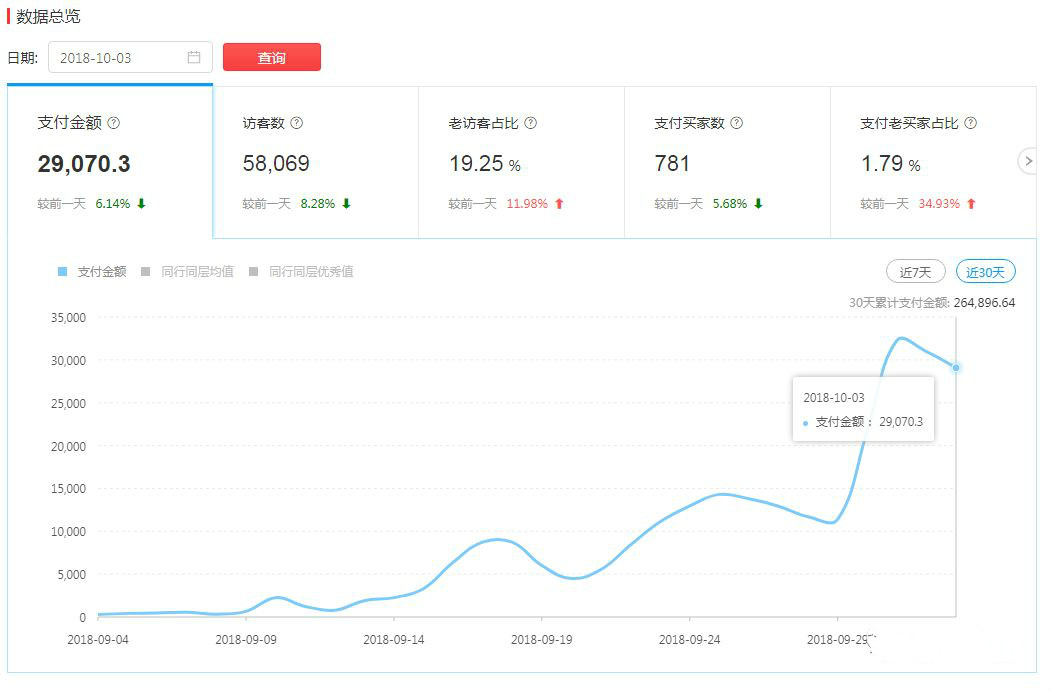
Task: Open the calendar icon in the date field
Action: point(196,57)
